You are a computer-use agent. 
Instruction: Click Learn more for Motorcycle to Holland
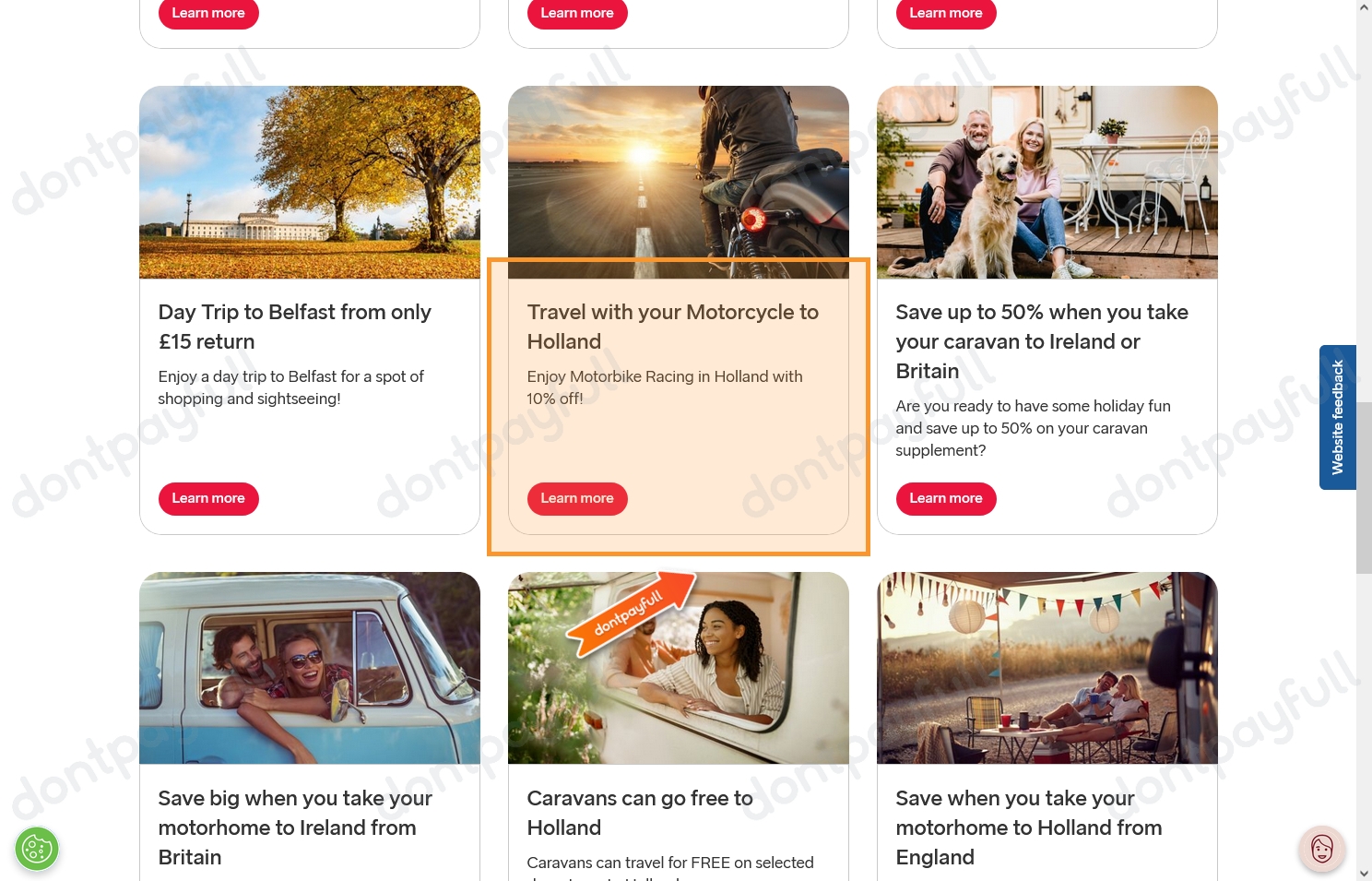tap(577, 498)
